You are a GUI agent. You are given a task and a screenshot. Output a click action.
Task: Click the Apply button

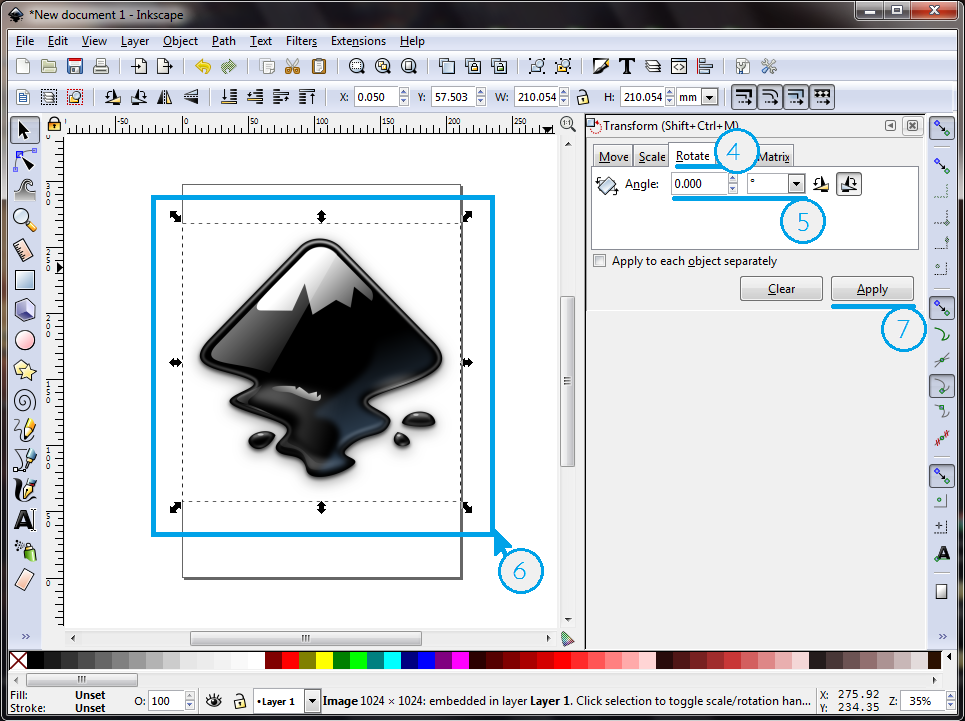(872, 289)
